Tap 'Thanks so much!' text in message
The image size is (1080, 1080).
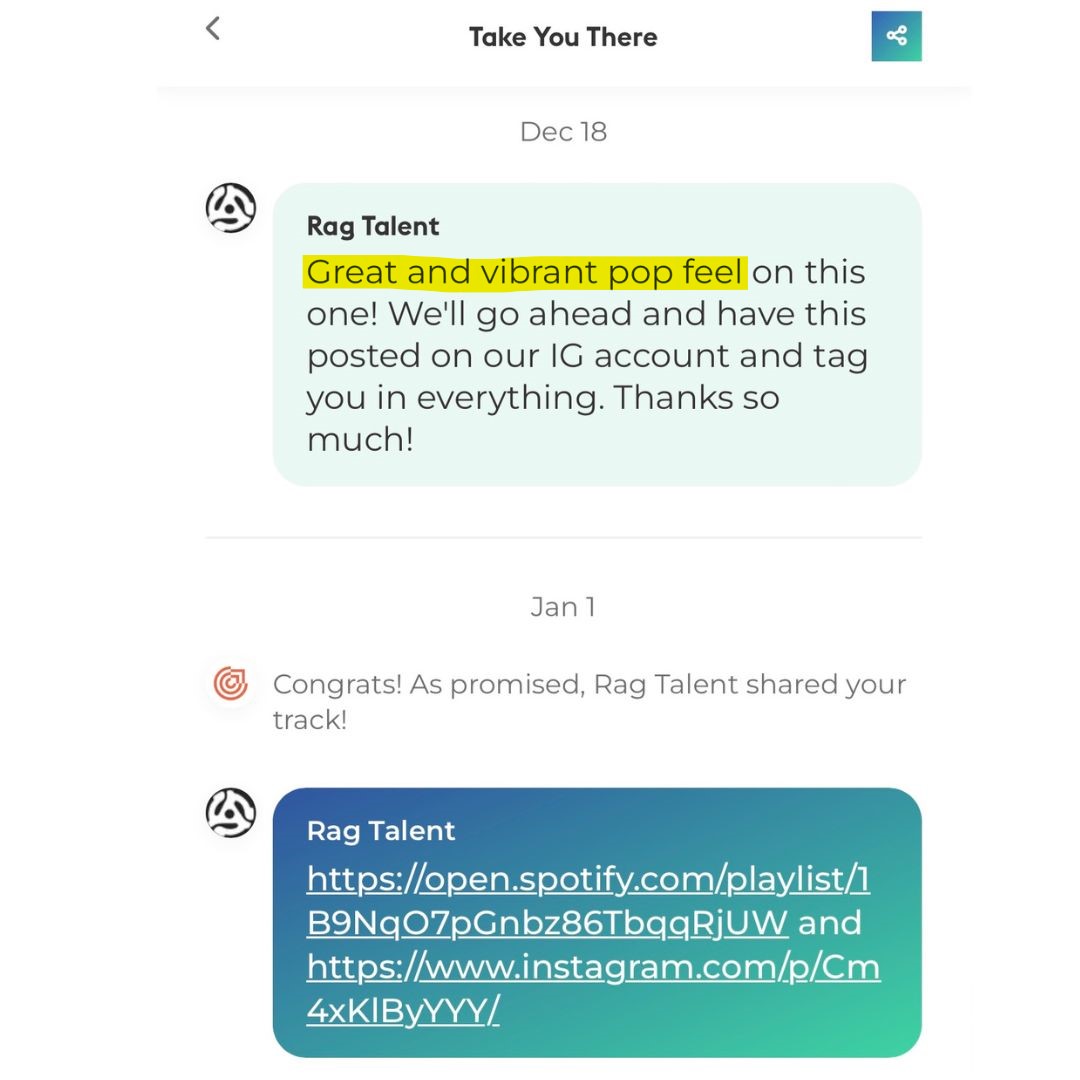(543, 418)
